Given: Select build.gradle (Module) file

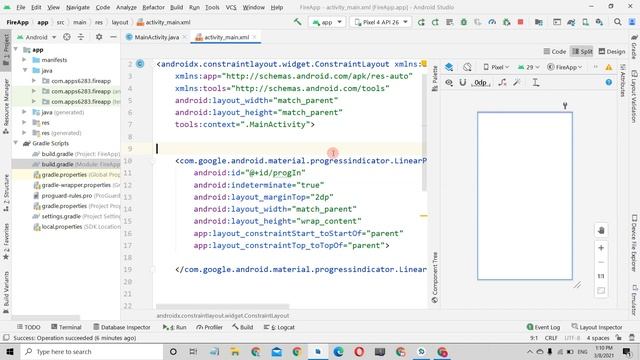Looking at the screenshot, I should click(76, 164).
